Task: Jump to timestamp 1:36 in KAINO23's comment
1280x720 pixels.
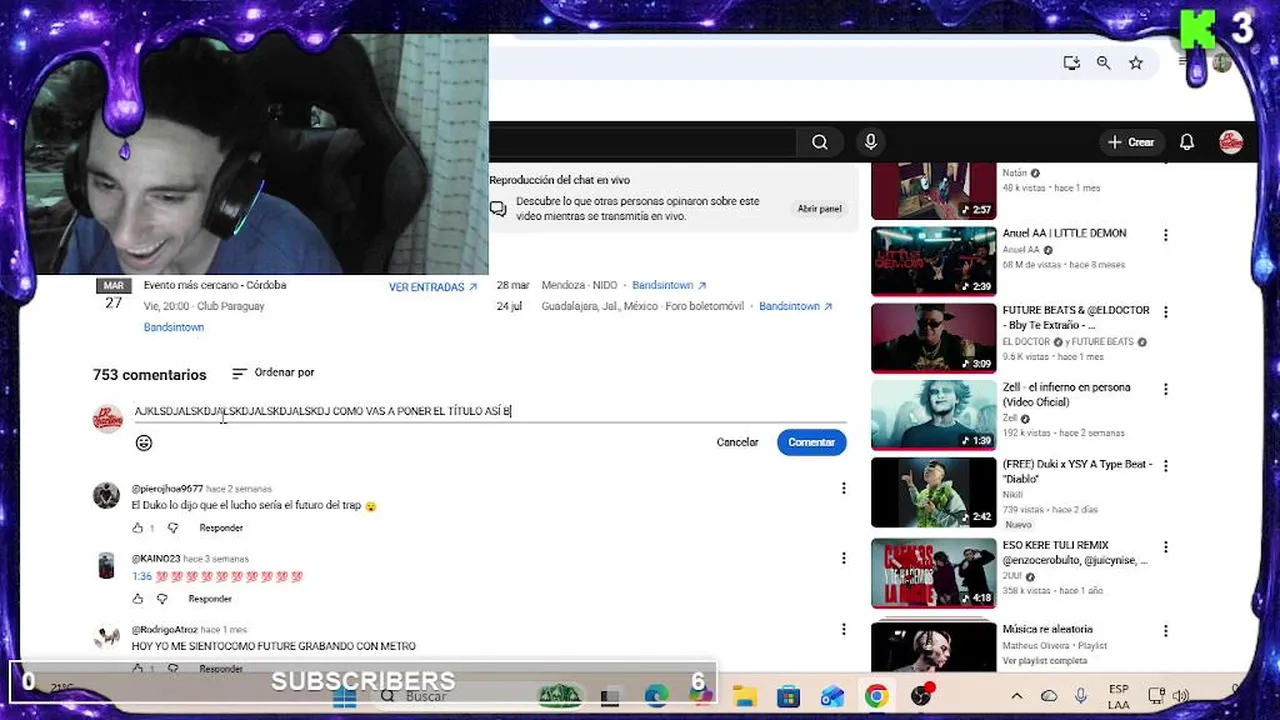Action: tap(142, 576)
